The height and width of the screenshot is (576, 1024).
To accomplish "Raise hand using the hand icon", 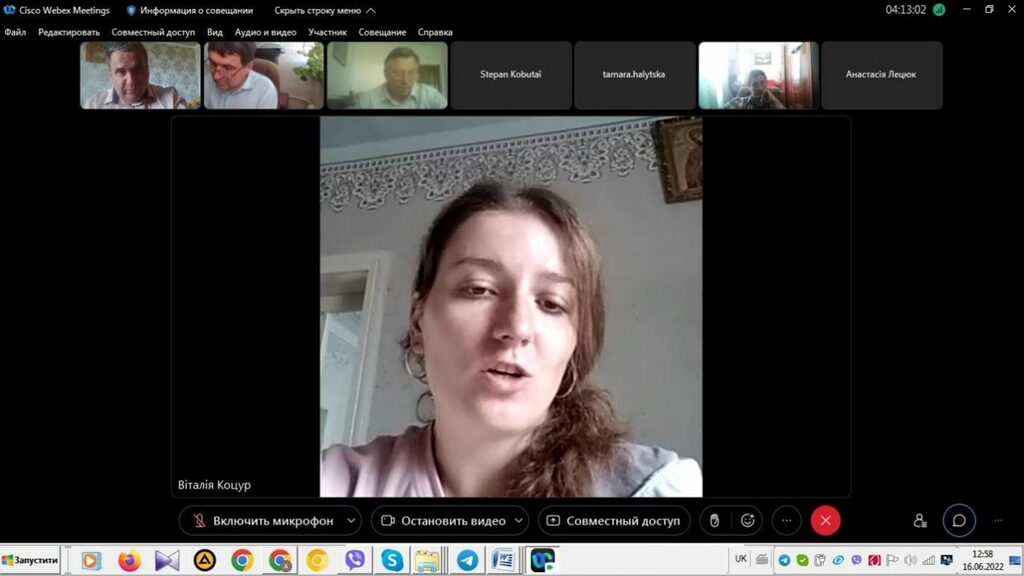I will coord(714,521).
